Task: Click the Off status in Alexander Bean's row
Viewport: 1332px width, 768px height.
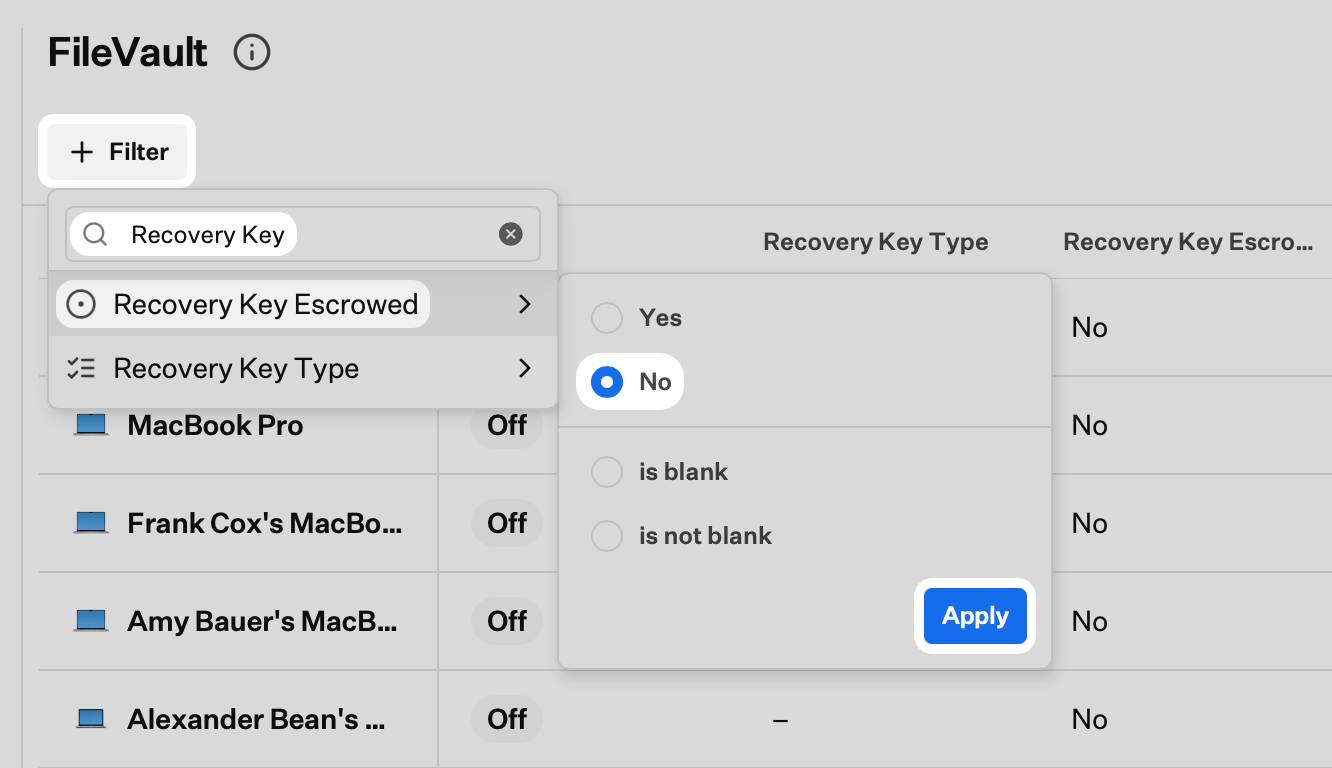Action: pos(507,719)
